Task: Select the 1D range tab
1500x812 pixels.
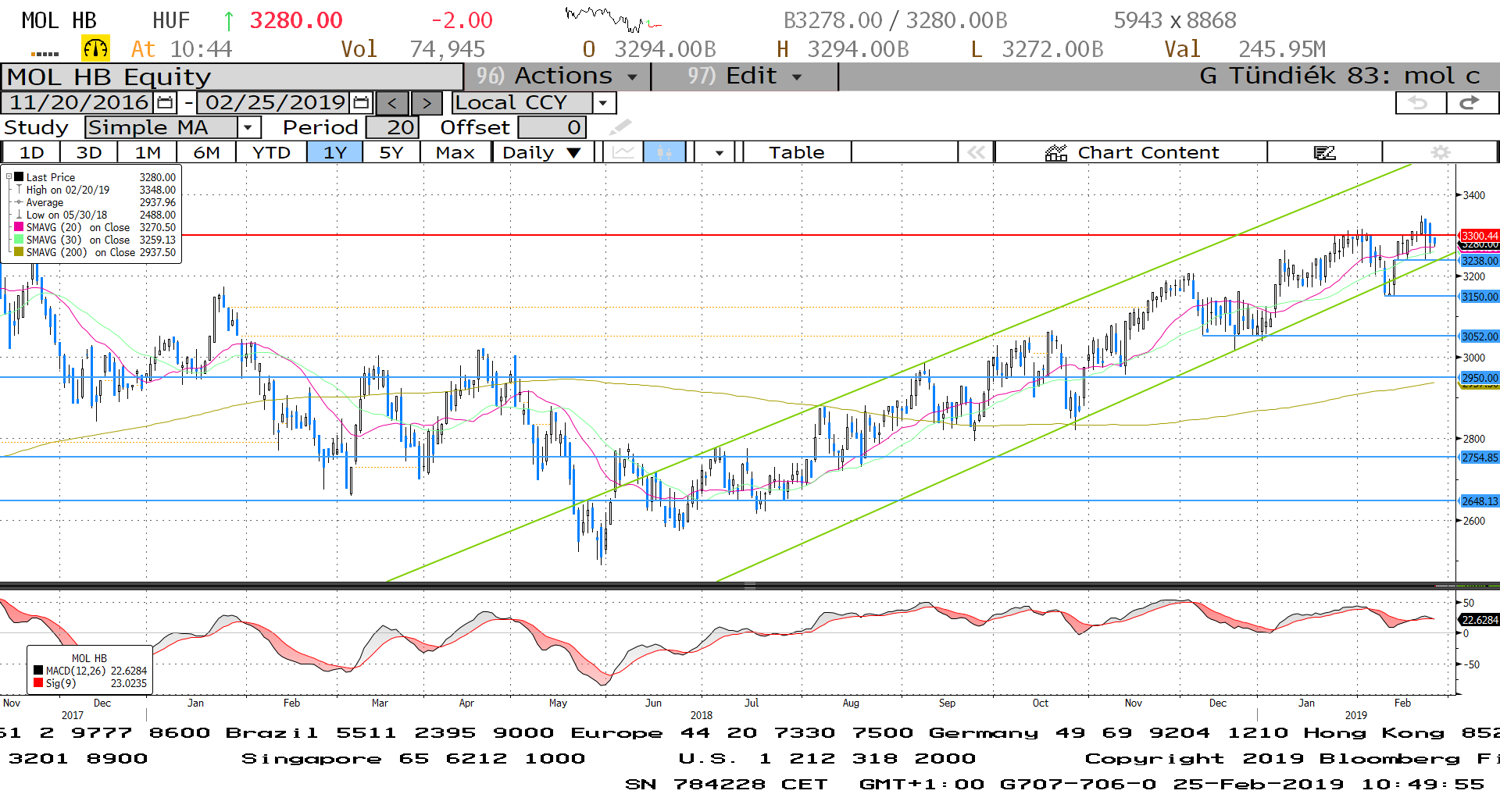Action: [x=31, y=152]
